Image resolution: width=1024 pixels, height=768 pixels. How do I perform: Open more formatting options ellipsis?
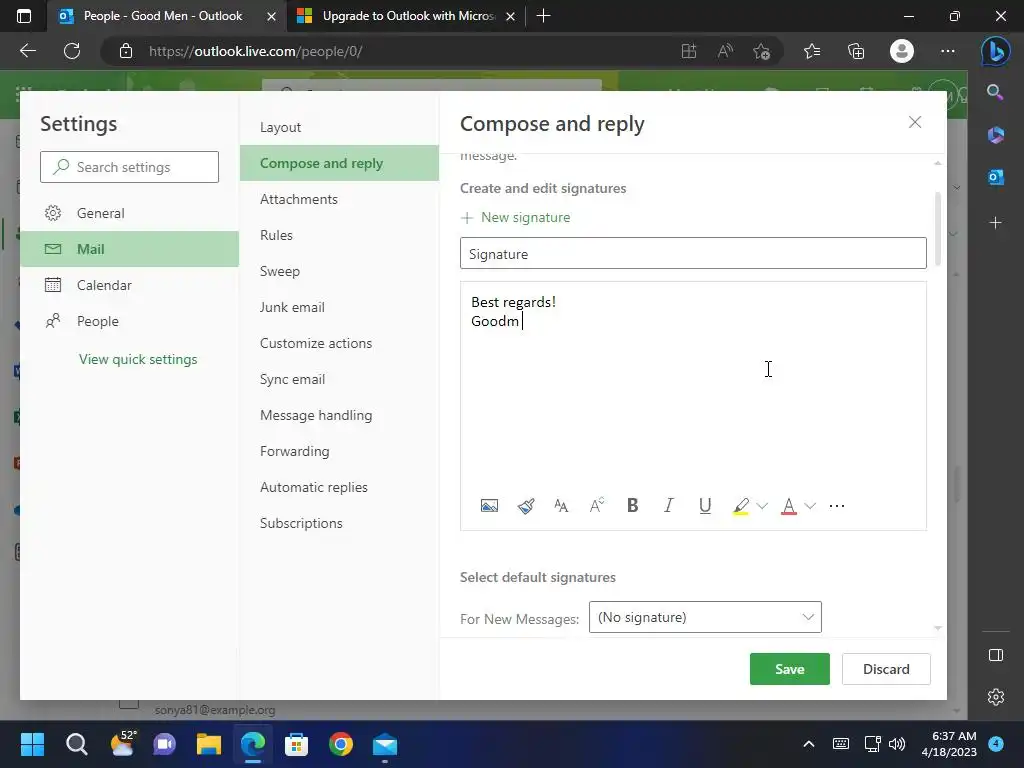point(837,506)
